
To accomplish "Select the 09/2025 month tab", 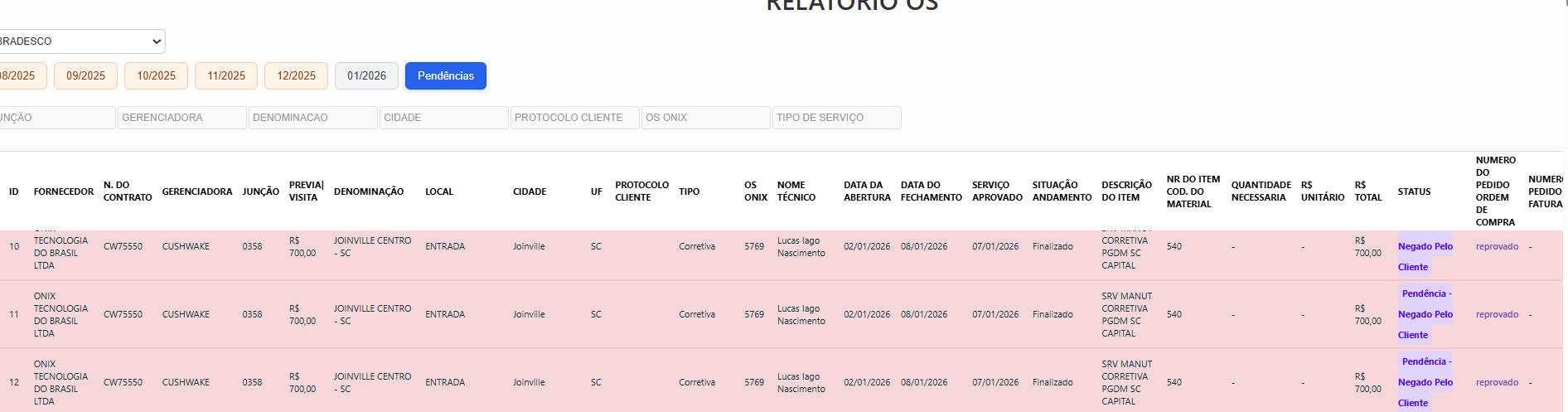I will click(x=85, y=75).
